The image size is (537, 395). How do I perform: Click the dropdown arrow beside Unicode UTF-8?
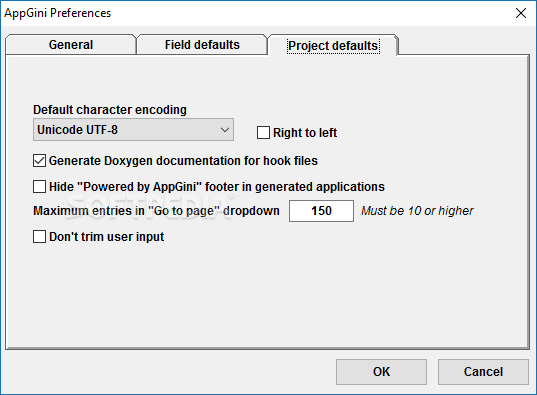(x=225, y=130)
